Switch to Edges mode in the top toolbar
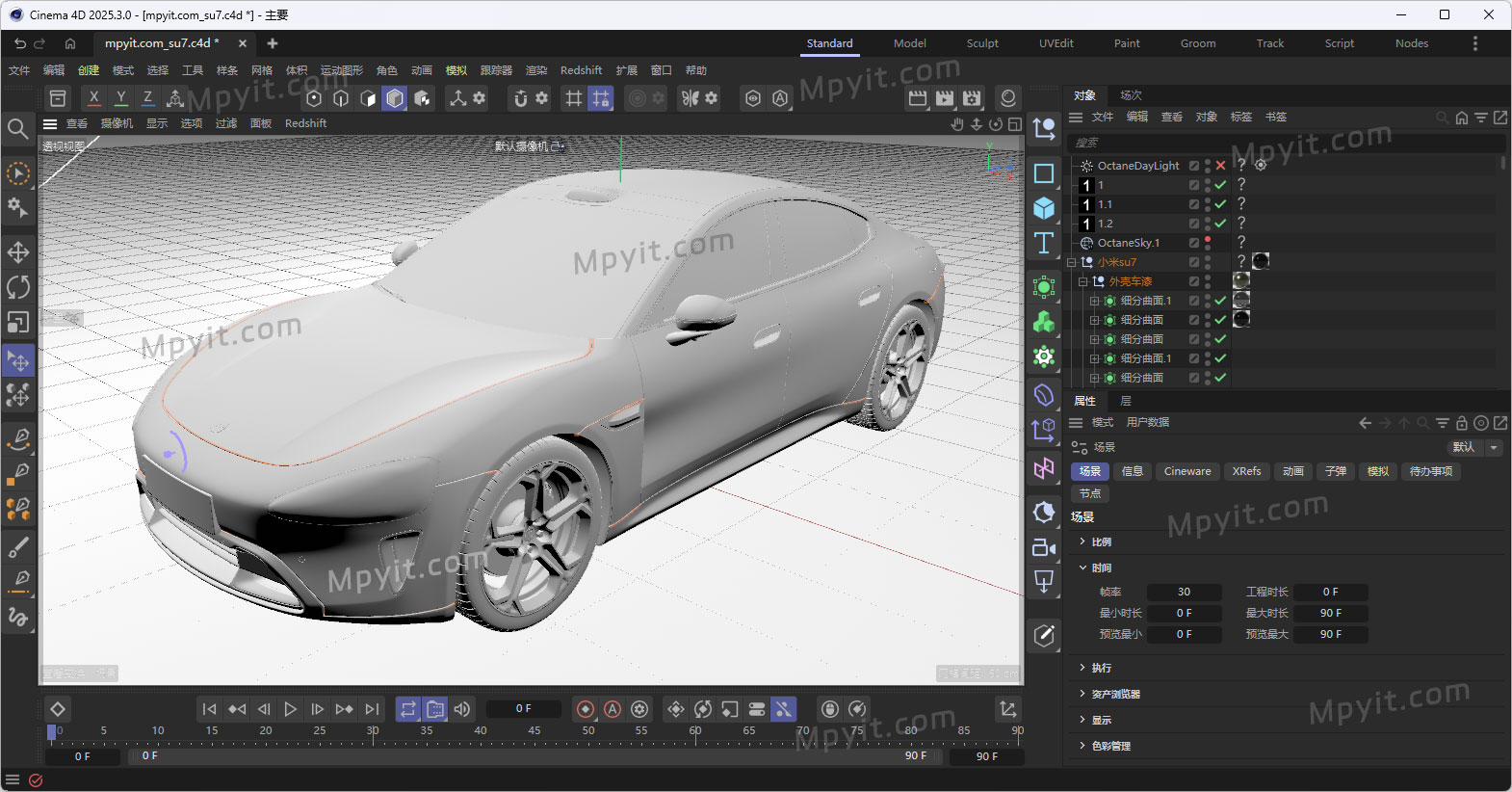This screenshot has width=1512, height=792. coord(341,98)
